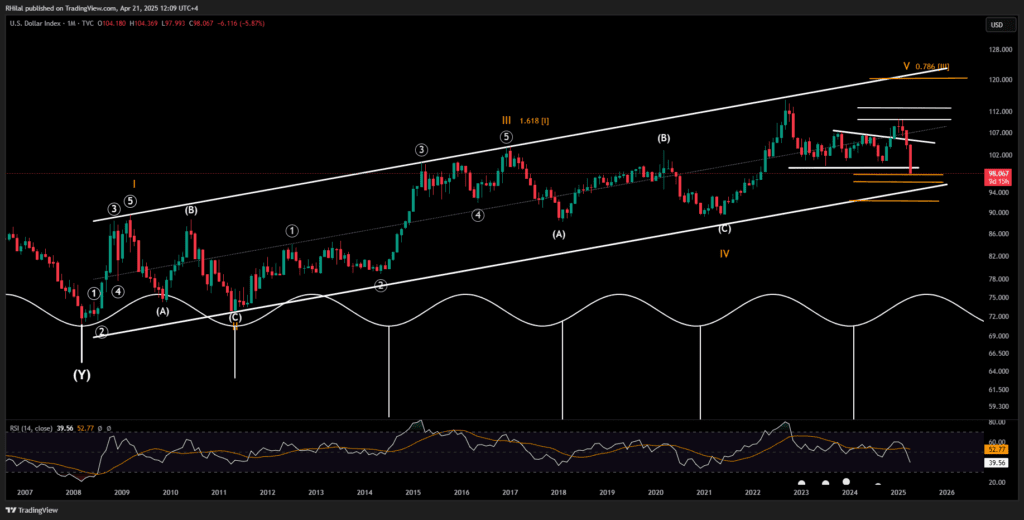Click the 2020 label on time axis
Screen dimensions: 1024x520
[655, 493]
